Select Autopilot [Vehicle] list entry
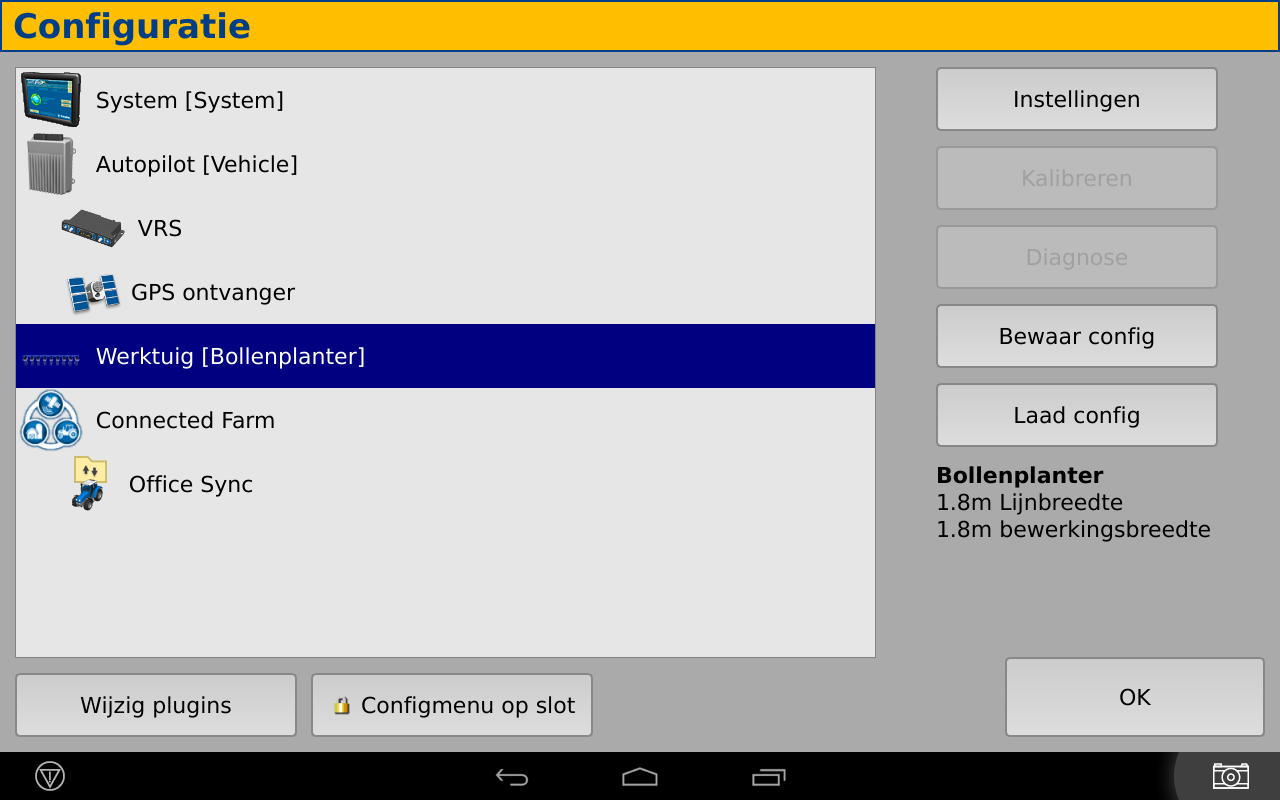Image resolution: width=1280 pixels, height=800 pixels. pos(197,164)
